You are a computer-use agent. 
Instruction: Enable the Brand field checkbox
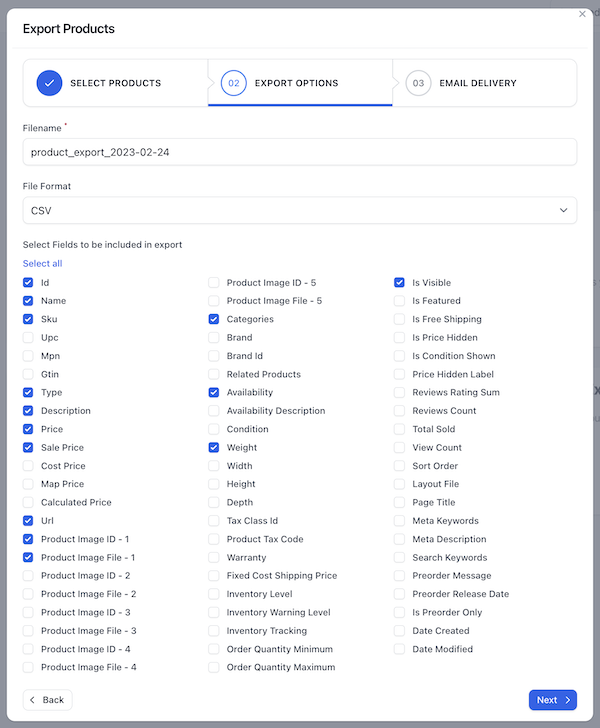[214, 338]
